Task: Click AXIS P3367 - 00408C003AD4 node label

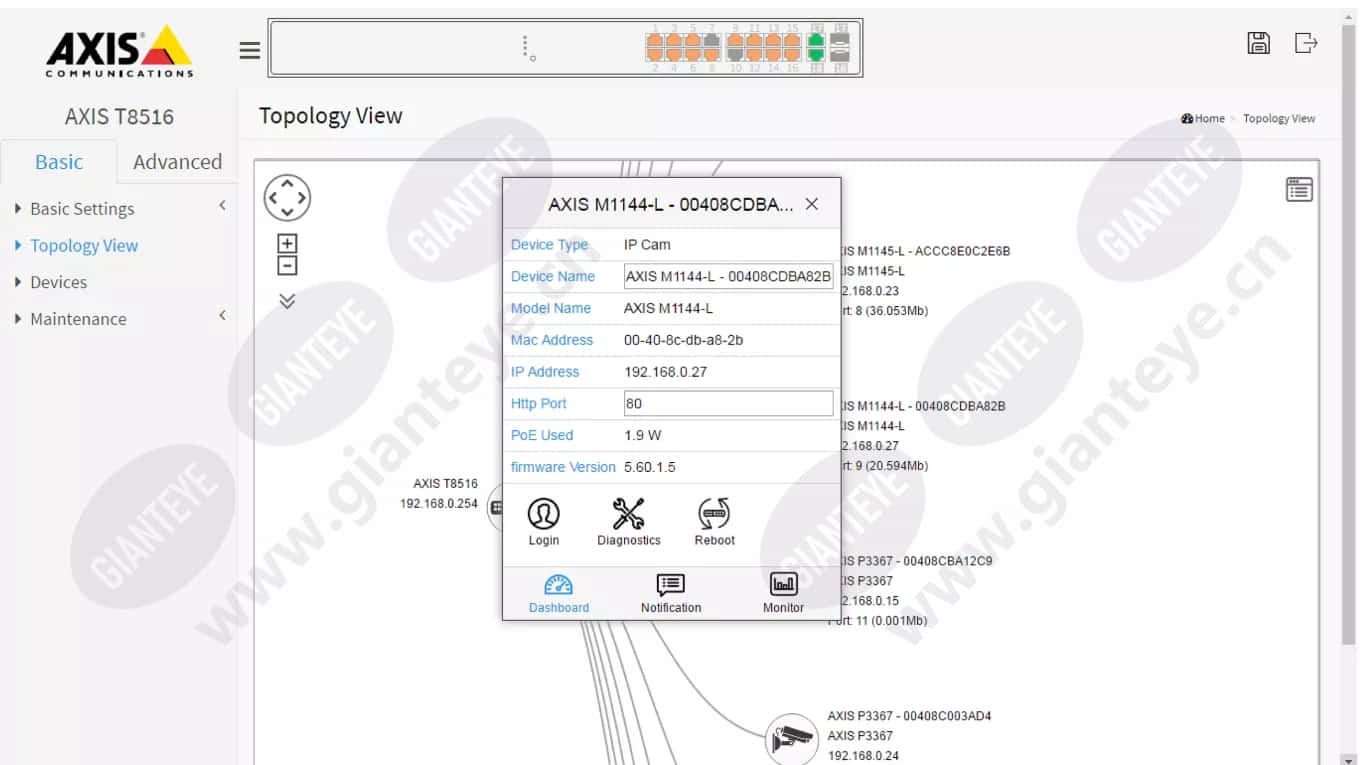Action: coord(909,716)
